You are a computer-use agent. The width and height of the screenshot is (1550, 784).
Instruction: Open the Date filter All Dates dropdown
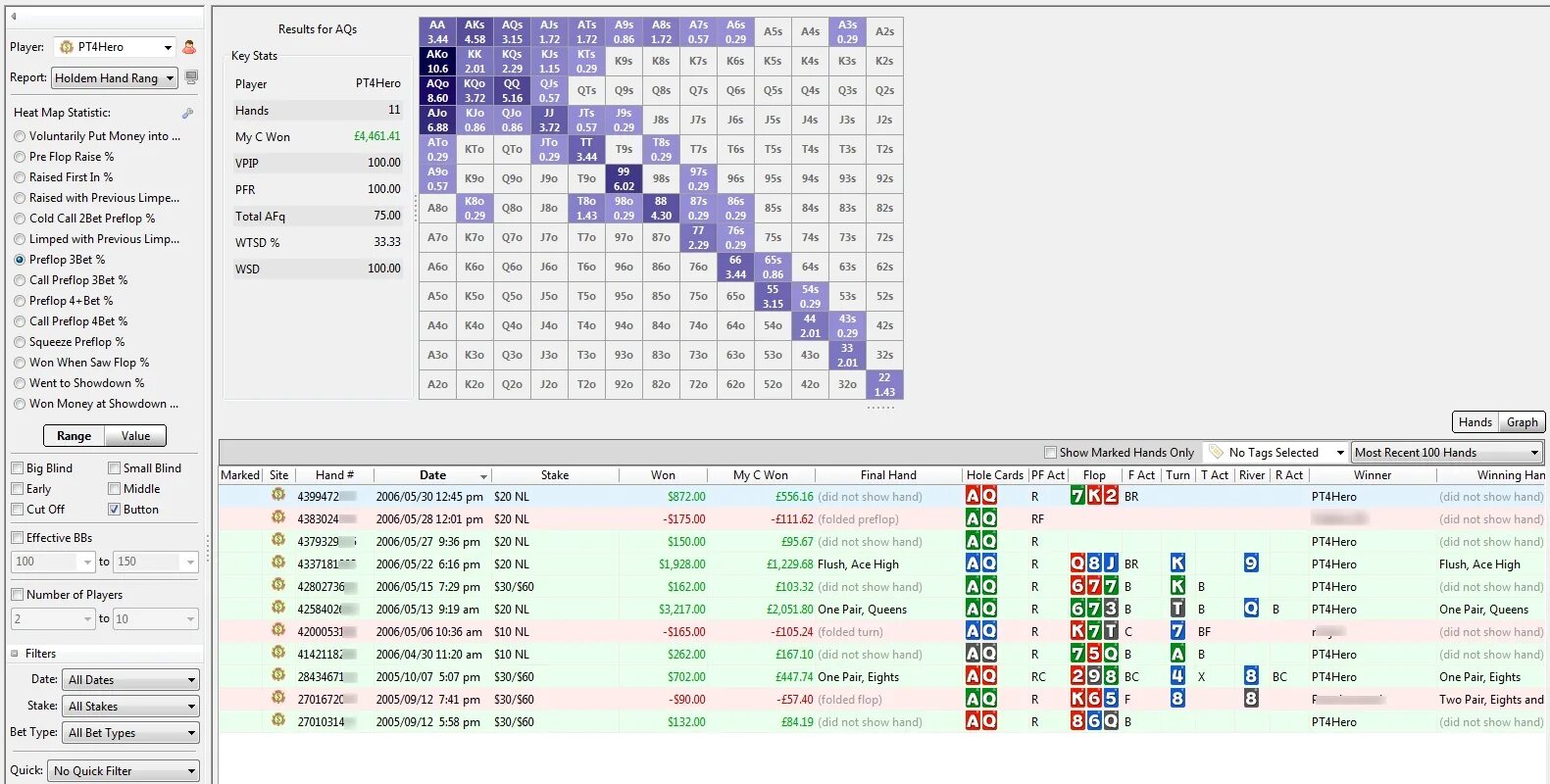(x=130, y=679)
